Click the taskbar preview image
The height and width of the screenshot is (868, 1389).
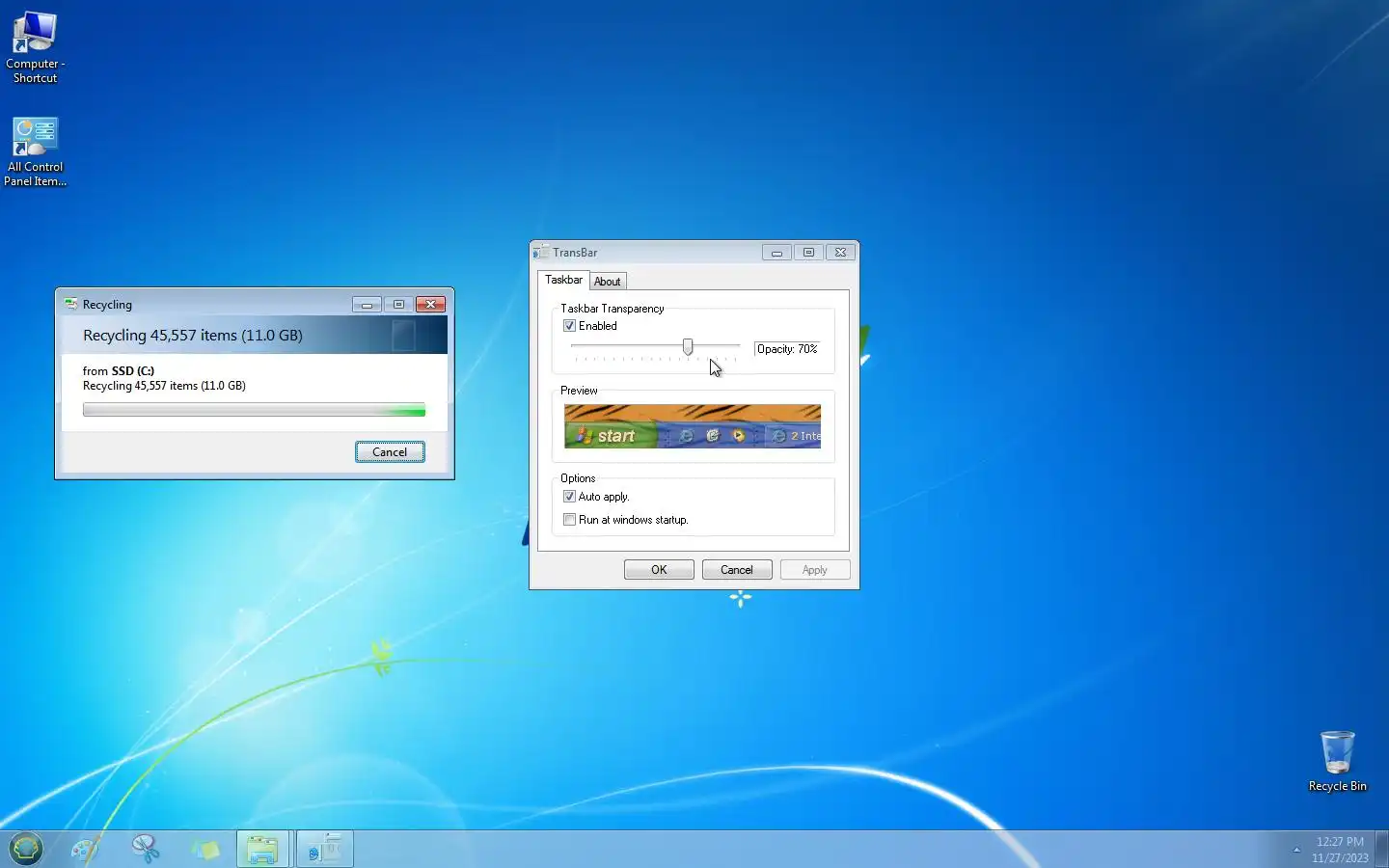click(693, 426)
